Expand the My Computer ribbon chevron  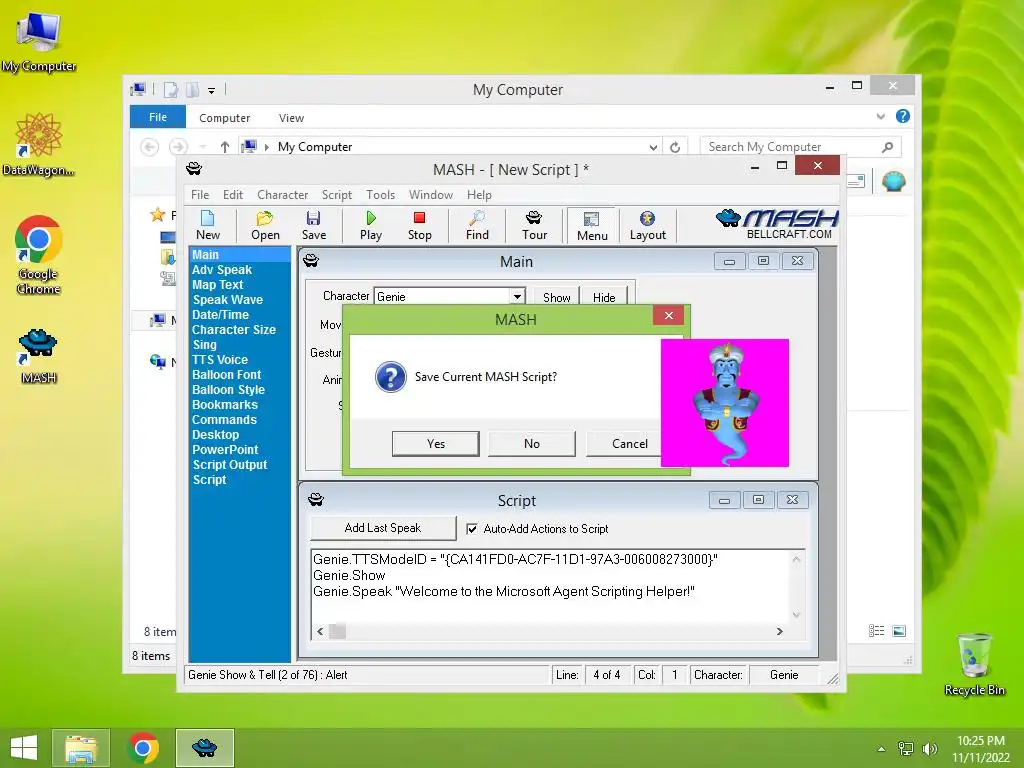click(880, 116)
